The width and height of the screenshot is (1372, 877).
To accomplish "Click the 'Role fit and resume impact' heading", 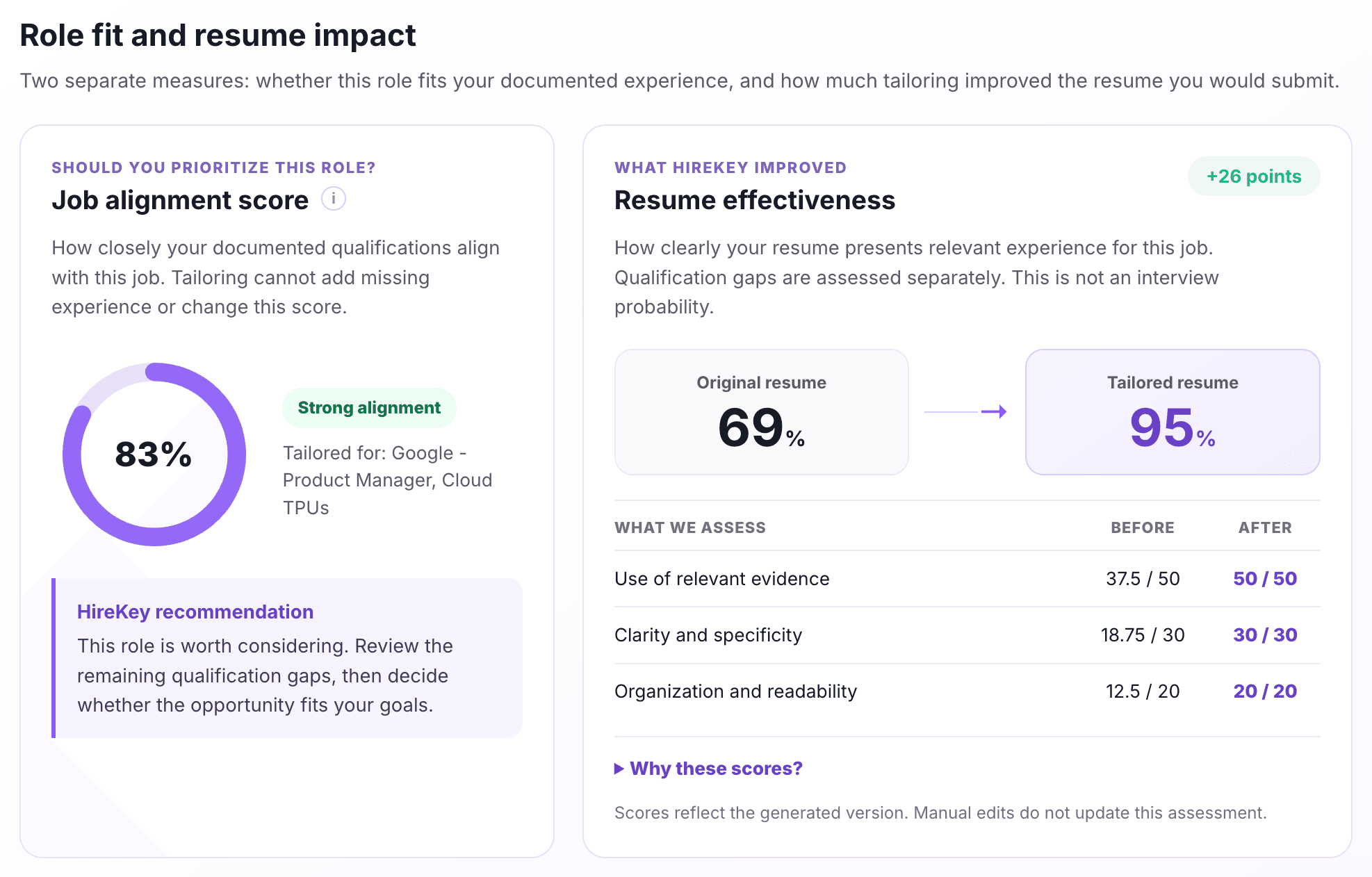I will click(x=218, y=35).
